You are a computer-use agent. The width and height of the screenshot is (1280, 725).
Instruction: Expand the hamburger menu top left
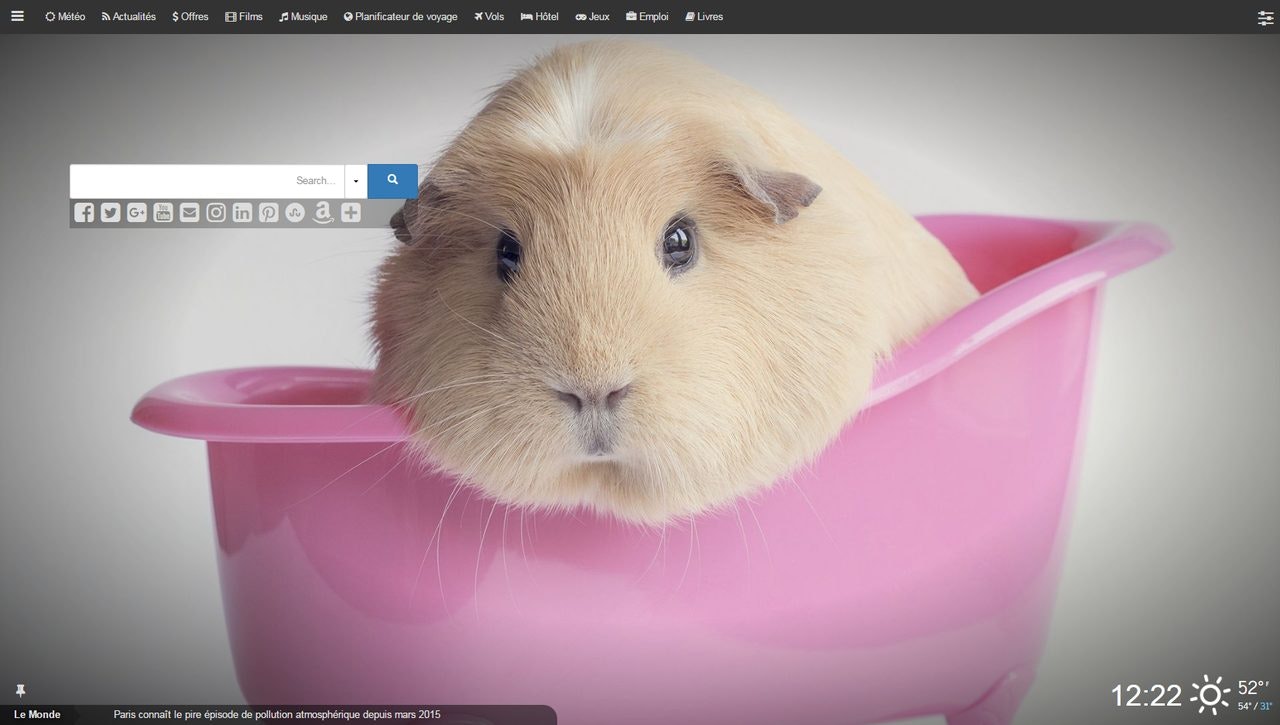click(17, 16)
